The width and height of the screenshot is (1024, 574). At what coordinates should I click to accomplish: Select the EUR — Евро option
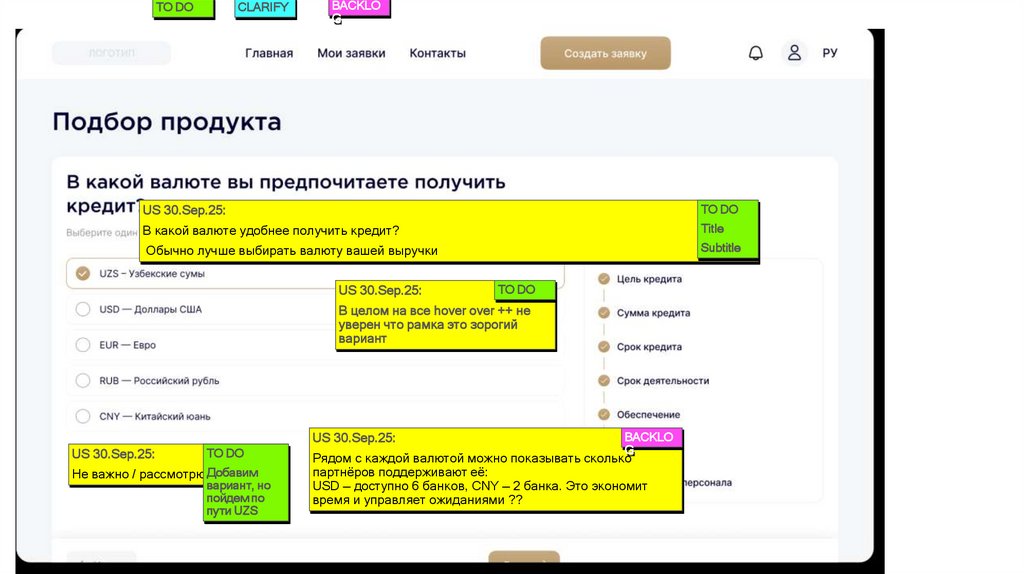coord(315,345)
